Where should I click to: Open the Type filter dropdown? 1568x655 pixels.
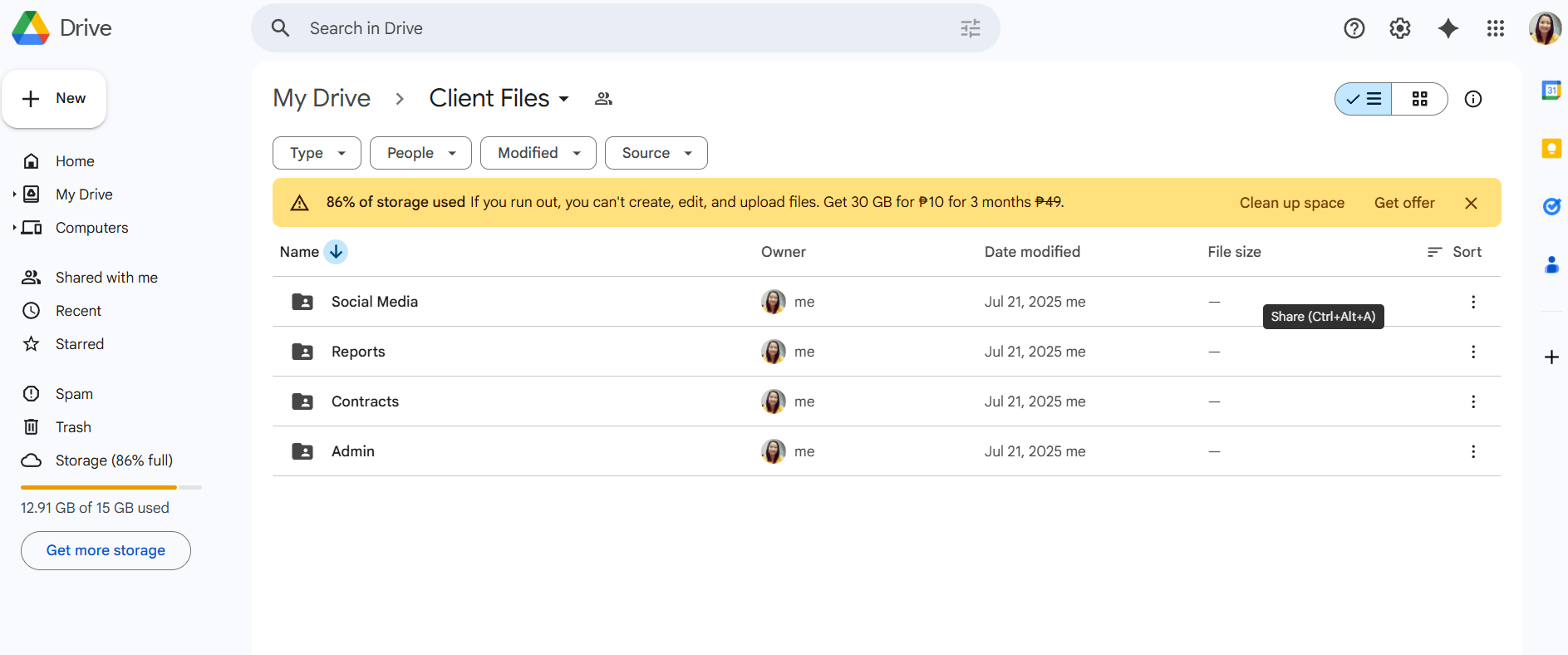click(317, 153)
